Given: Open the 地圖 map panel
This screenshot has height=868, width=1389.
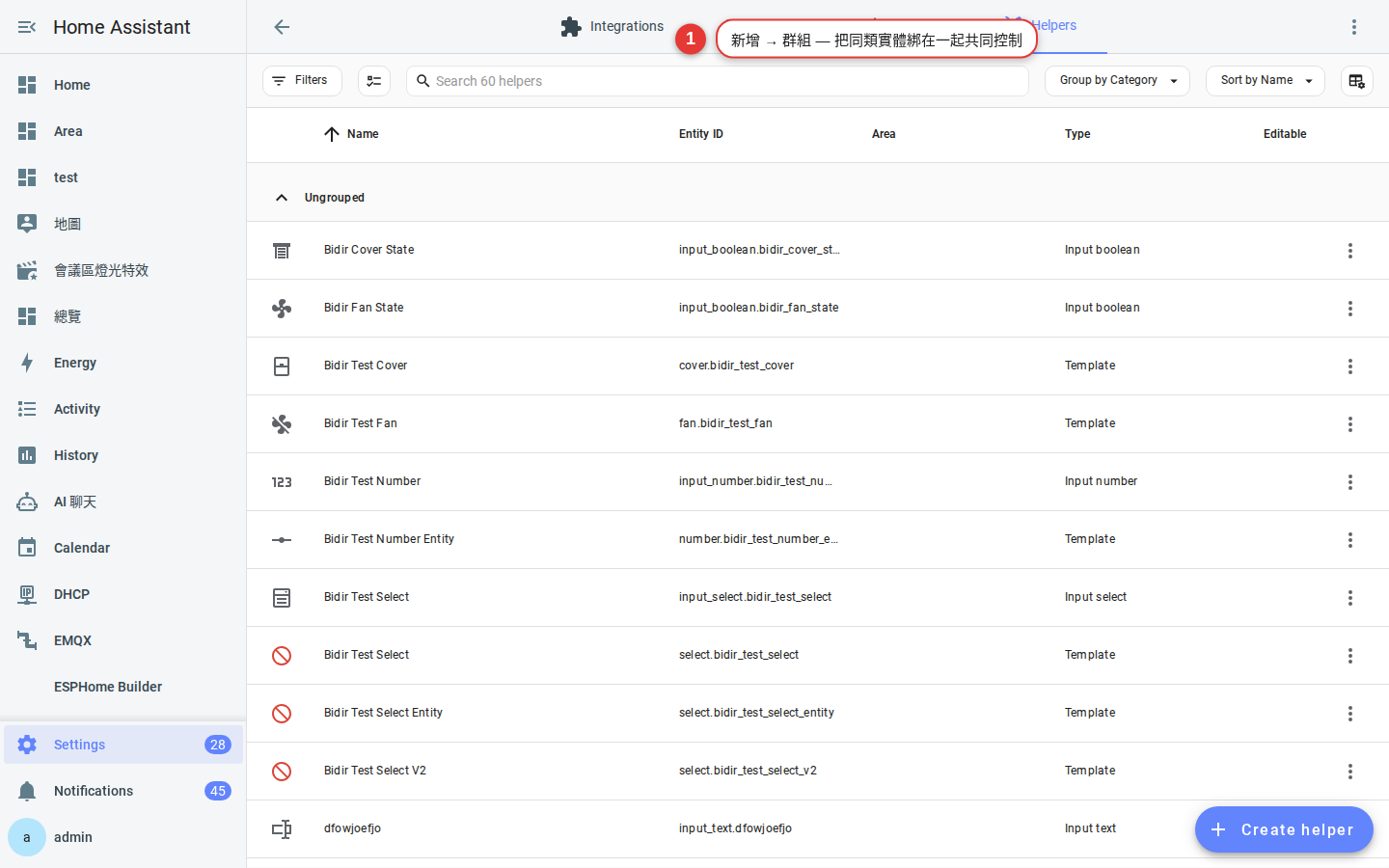Looking at the screenshot, I should (123, 224).
